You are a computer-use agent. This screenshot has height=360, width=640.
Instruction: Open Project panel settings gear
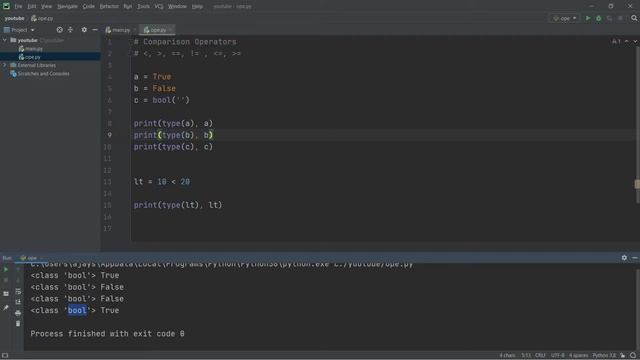tap(84, 30)
